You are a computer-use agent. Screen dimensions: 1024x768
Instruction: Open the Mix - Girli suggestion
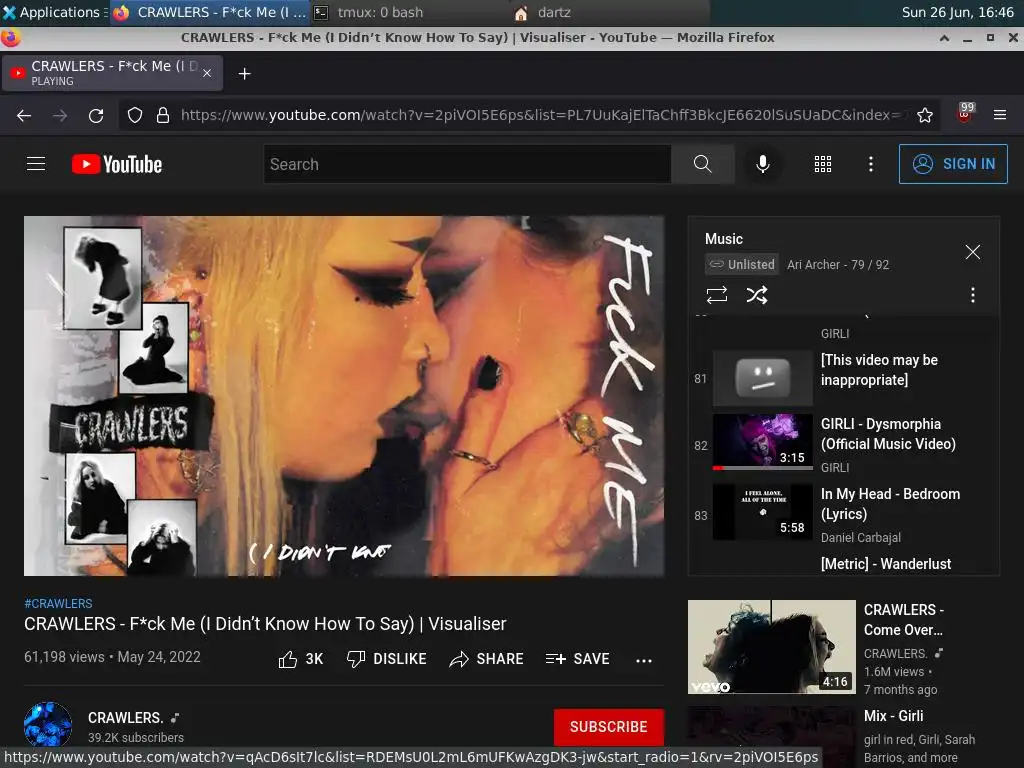pyautogui.click(x=893, y=716)
